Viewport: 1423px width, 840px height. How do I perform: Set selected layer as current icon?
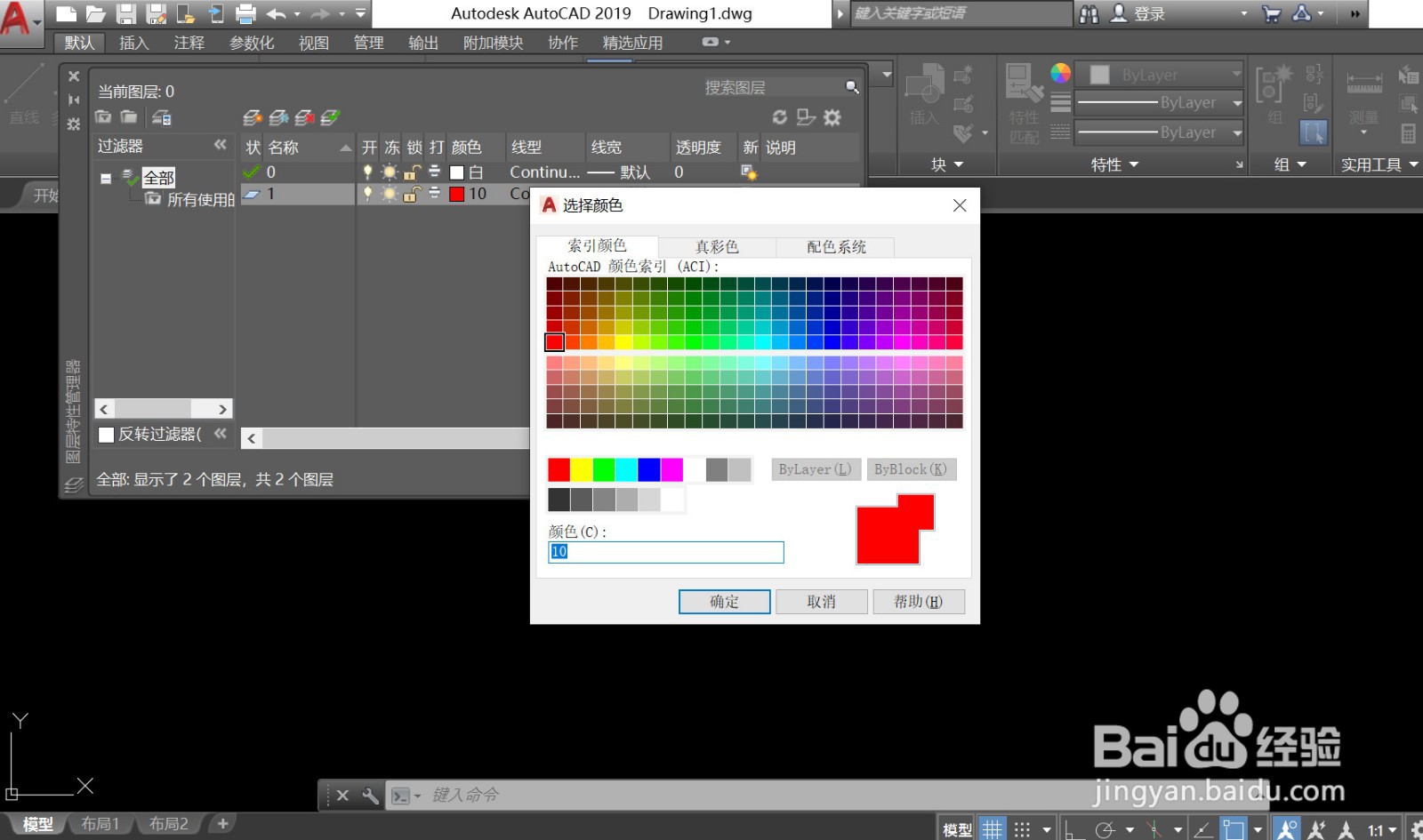point(330,117)
